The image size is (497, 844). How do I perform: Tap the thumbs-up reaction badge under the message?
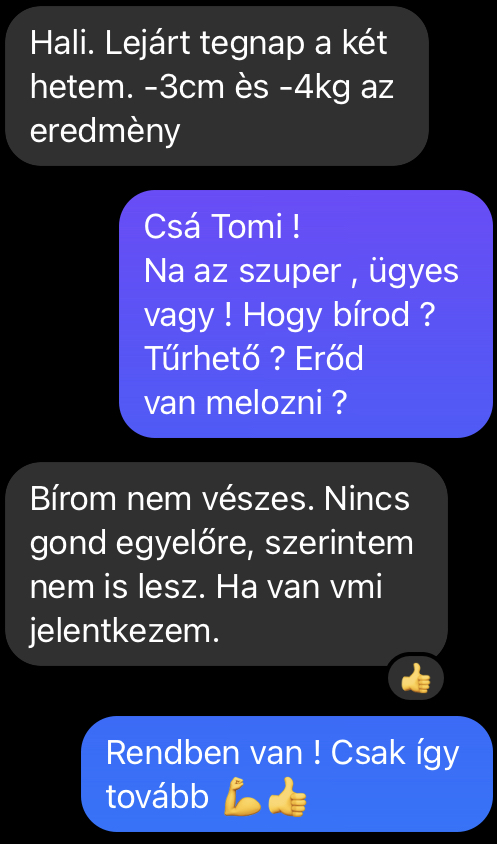click(416, 678)
